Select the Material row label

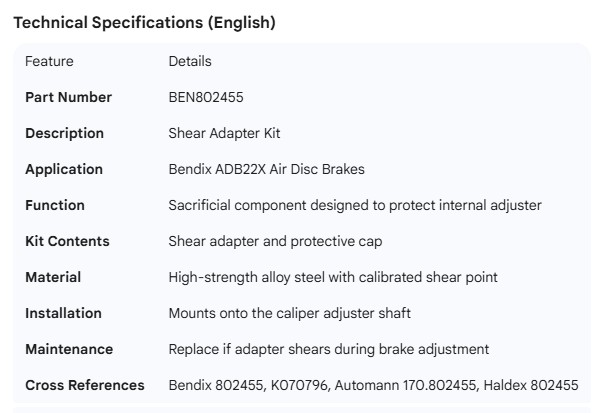point(53,277)
